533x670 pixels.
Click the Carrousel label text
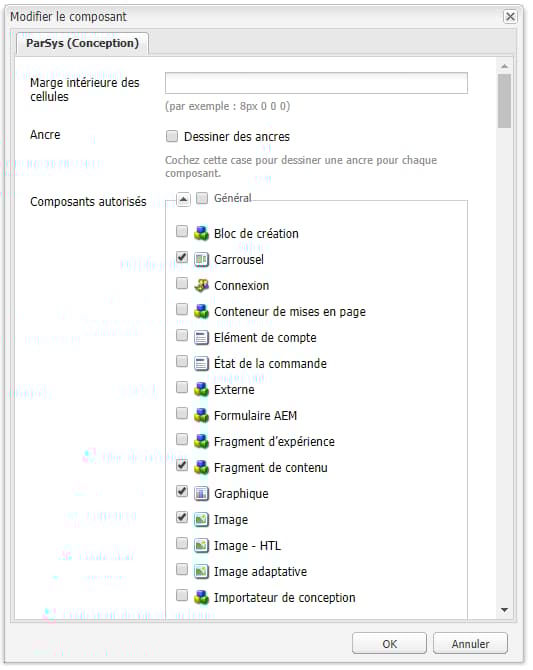[239, 260]
